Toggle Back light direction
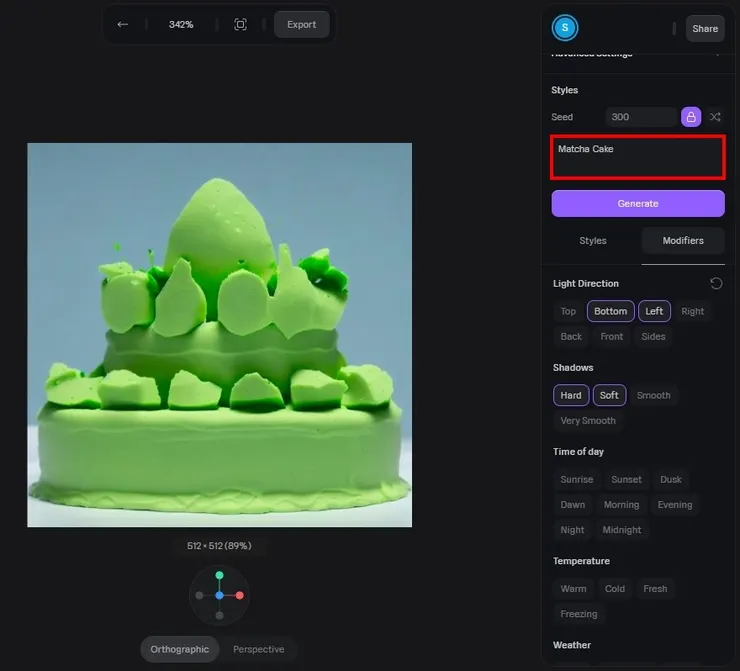The height and width of the screenshot is (671, 740). click(571, 336)
